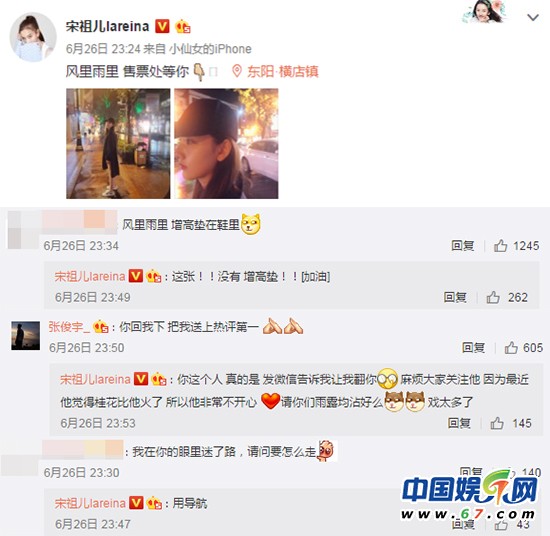Like the reply with 145 likes
Image resolution: width=550 pixels, height=536 pixels.
(x=497, y=423)
